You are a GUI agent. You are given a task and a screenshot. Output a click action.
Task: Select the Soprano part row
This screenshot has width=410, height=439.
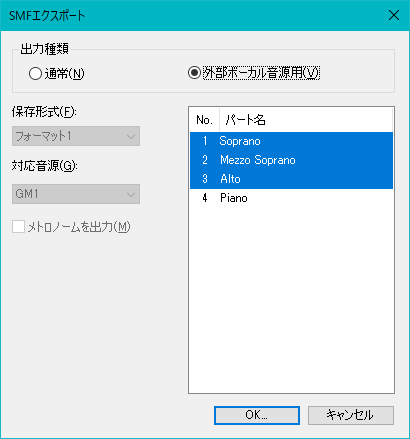tap(291, 141)
